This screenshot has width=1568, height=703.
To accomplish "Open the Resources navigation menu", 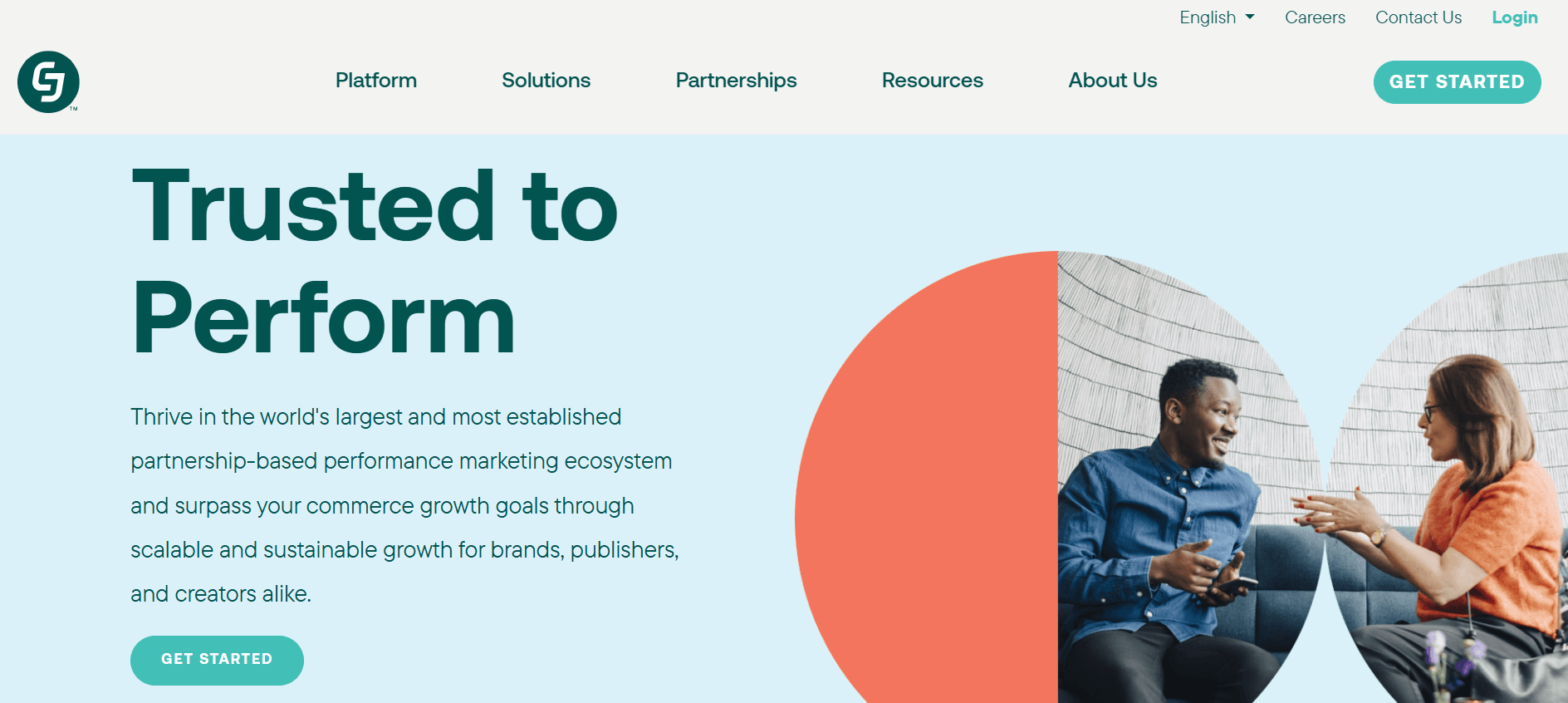I will click(932, 81).
